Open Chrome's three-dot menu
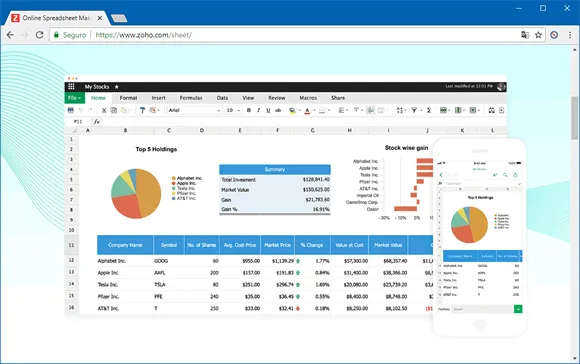The image size is (580, 364). pos(570,35)
